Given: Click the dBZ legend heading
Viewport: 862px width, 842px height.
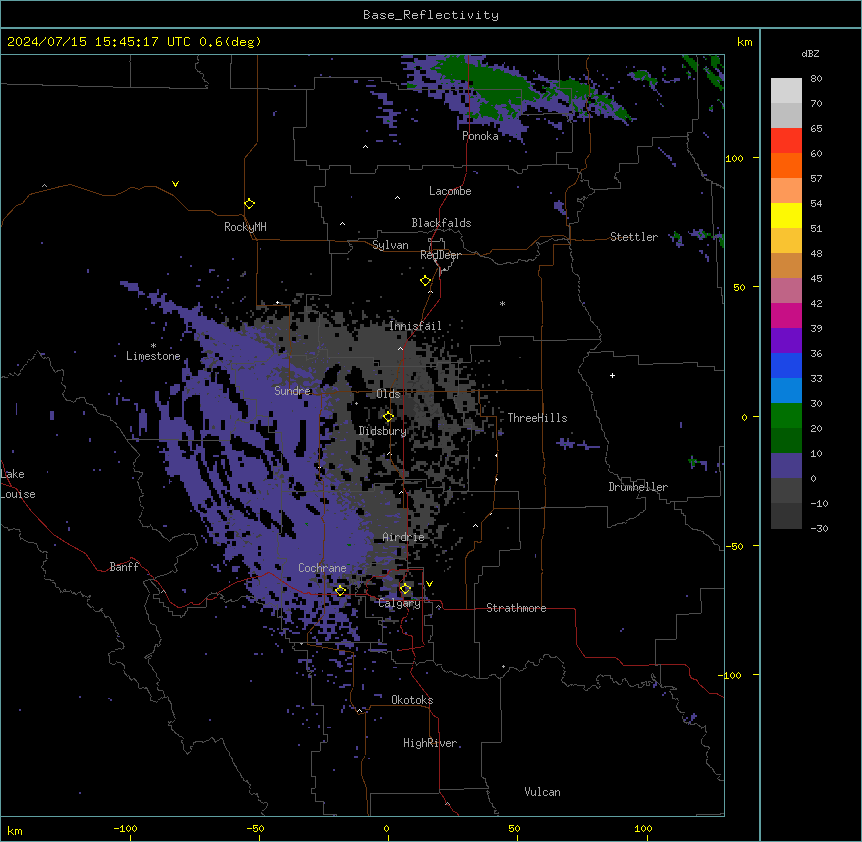Looking at the screenshot, I should (810, 54).
